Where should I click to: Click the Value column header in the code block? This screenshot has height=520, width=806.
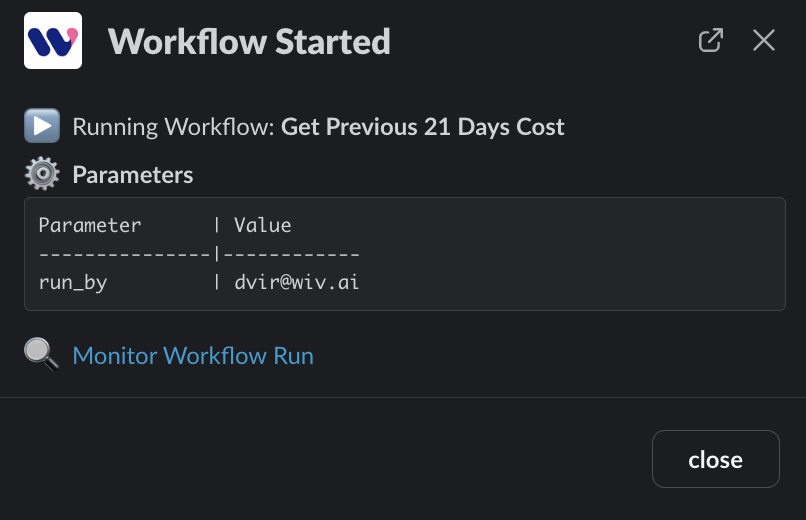(x=262, y=225)
